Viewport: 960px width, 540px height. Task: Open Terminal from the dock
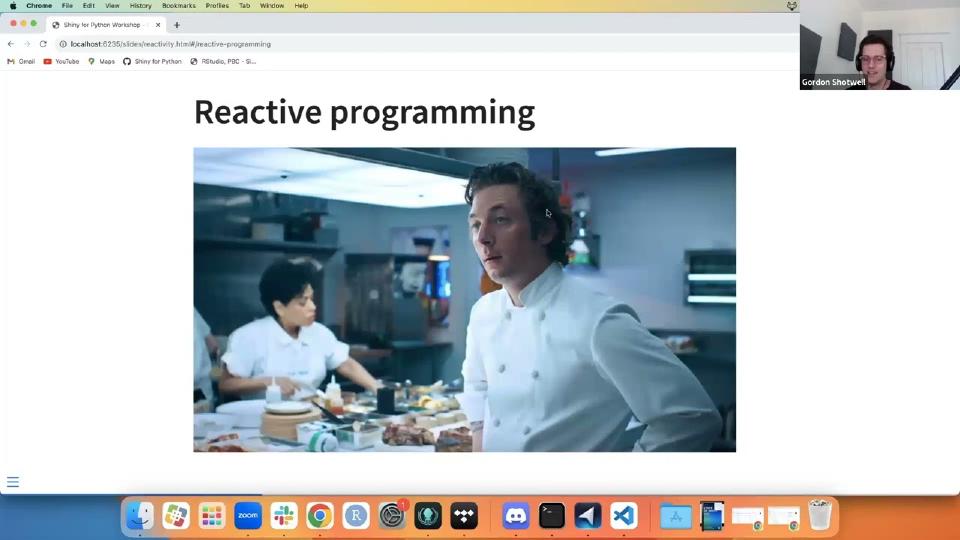[x=552, y=516]
